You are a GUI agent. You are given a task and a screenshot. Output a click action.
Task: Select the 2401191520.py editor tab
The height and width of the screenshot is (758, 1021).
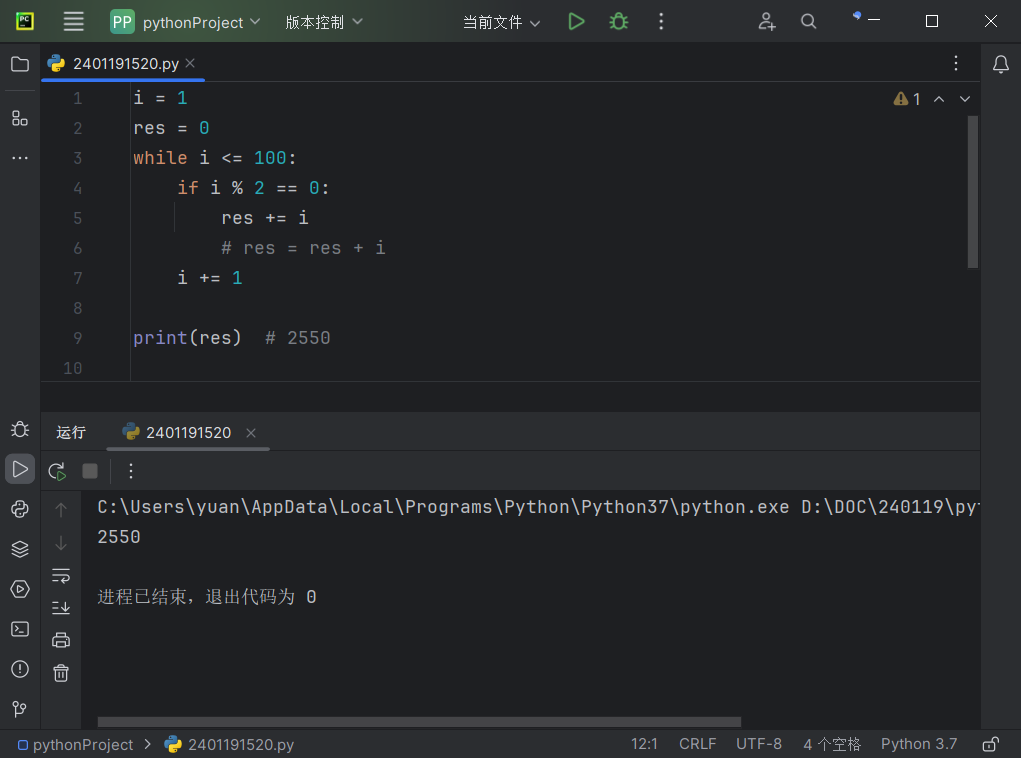[x=122, y=63]
